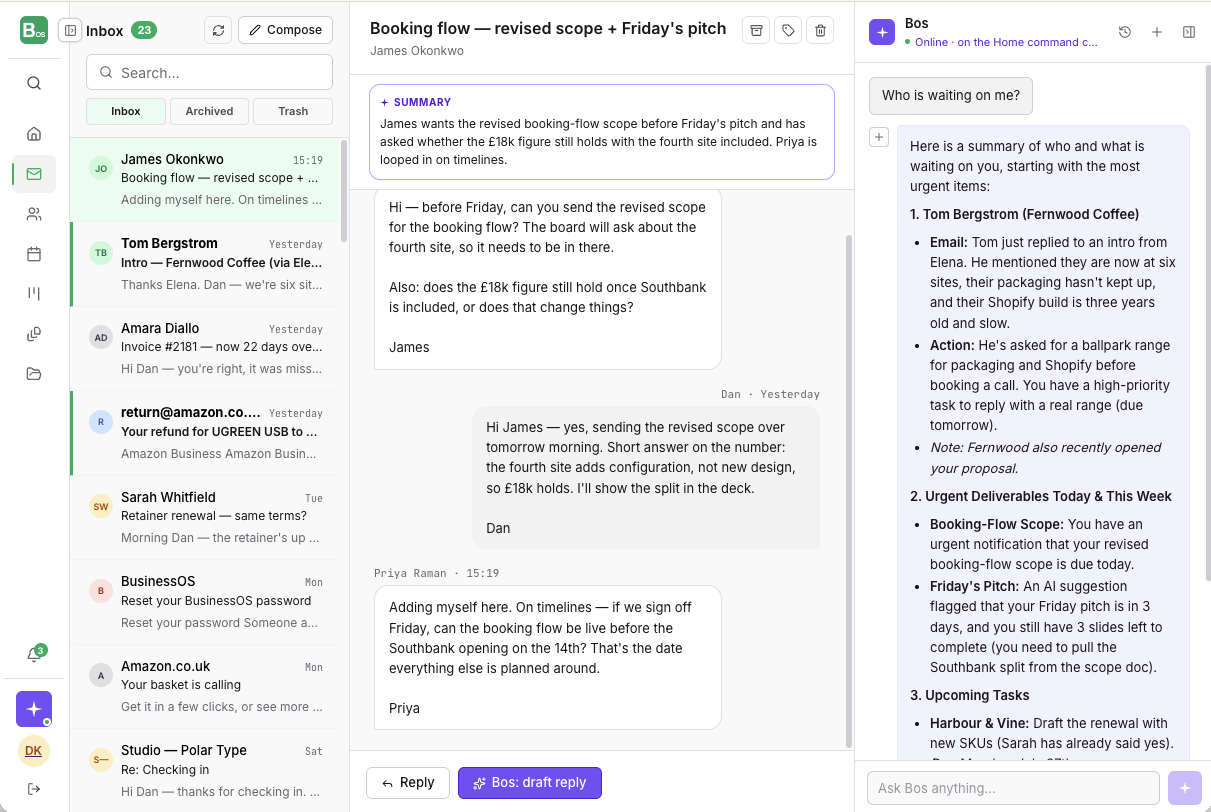Switch to the Inbox tab
This screenshot has width=1211, height=812.
point(126,111)
